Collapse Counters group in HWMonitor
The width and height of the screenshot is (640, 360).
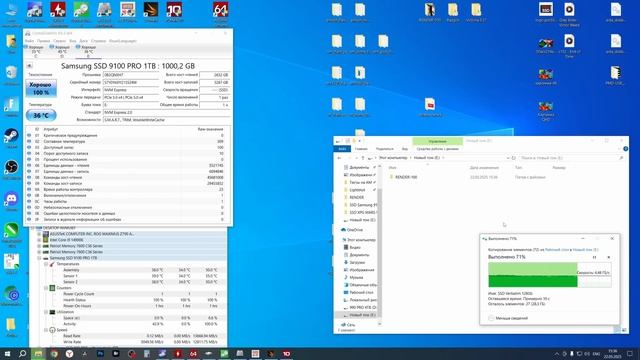pos(46,288)
